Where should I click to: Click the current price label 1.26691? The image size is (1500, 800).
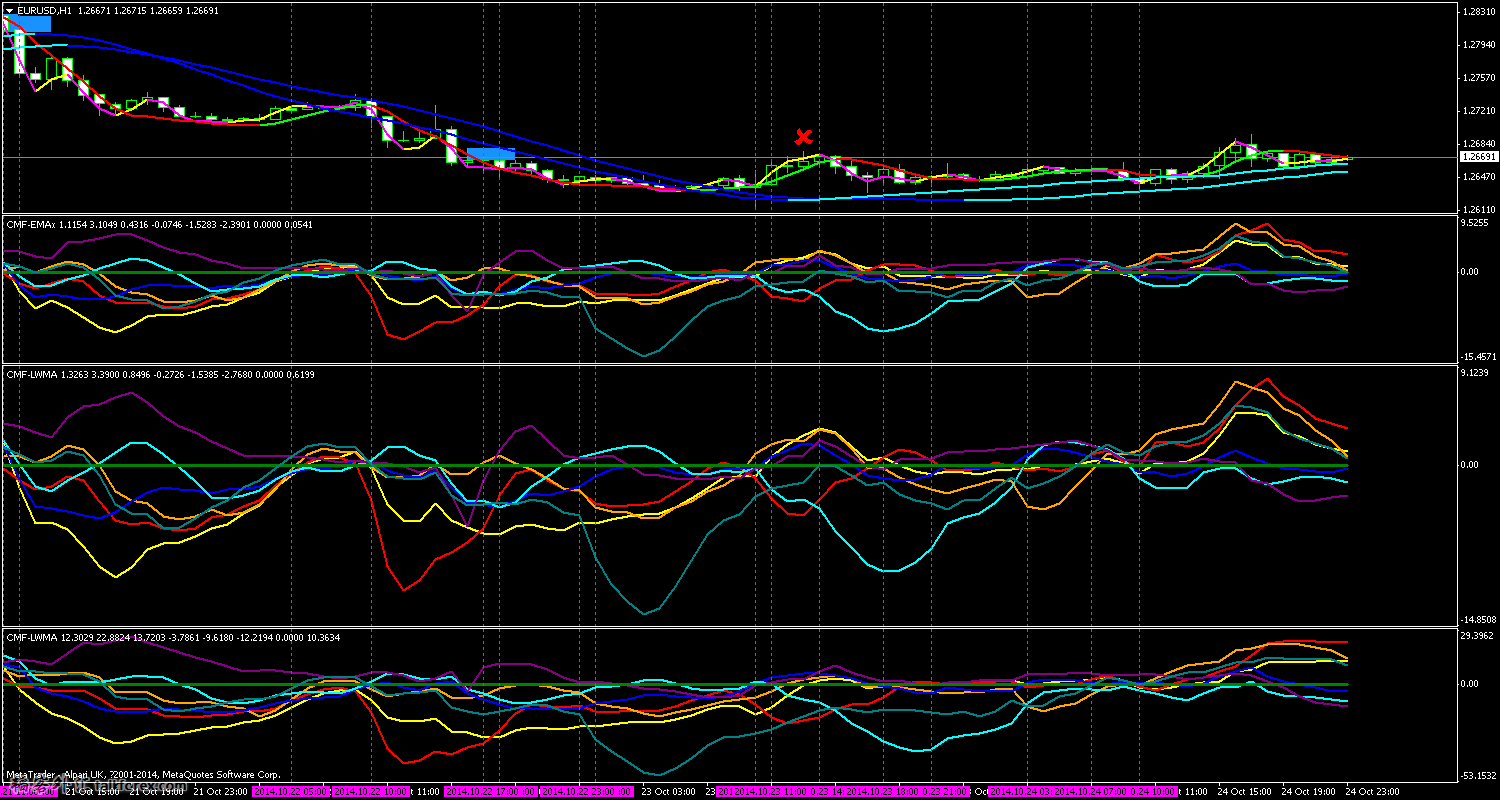(1478, 157)
